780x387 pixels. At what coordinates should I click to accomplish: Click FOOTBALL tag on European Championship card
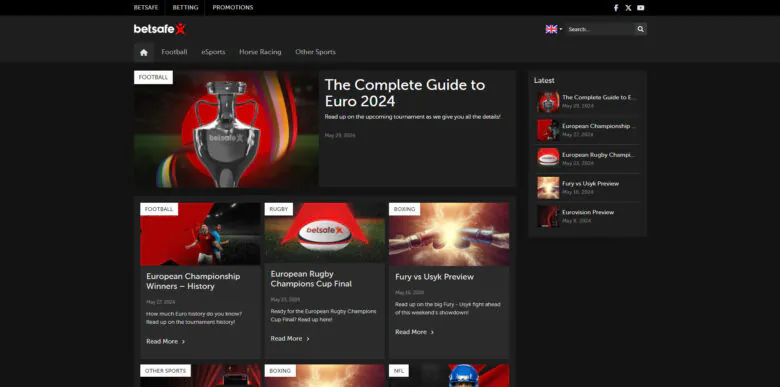coord(159,209)
